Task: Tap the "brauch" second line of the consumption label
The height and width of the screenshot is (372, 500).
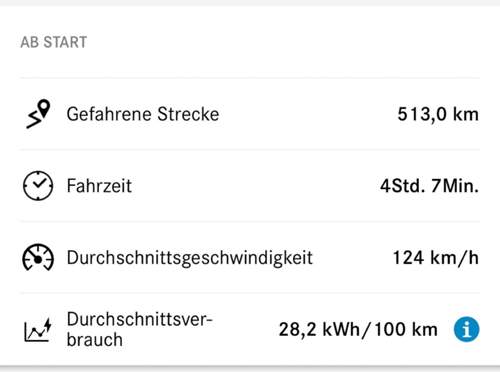Action: 95,340
